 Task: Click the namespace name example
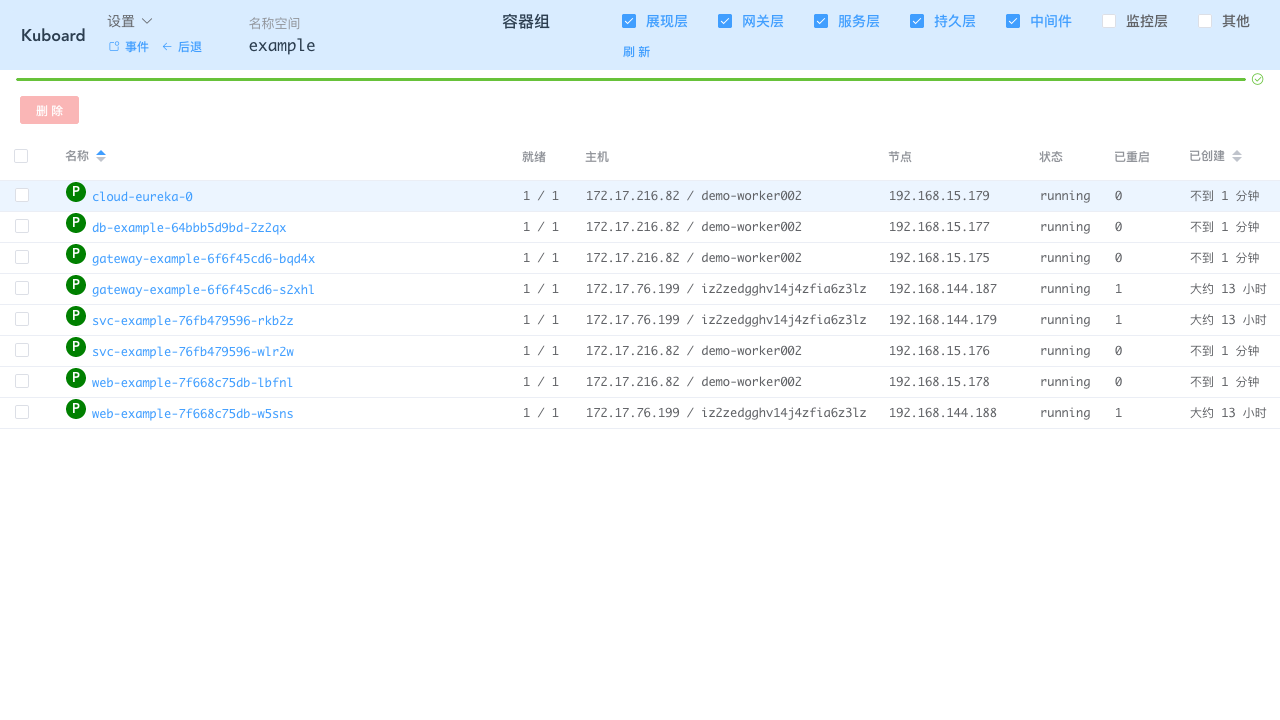pos(282,45)
